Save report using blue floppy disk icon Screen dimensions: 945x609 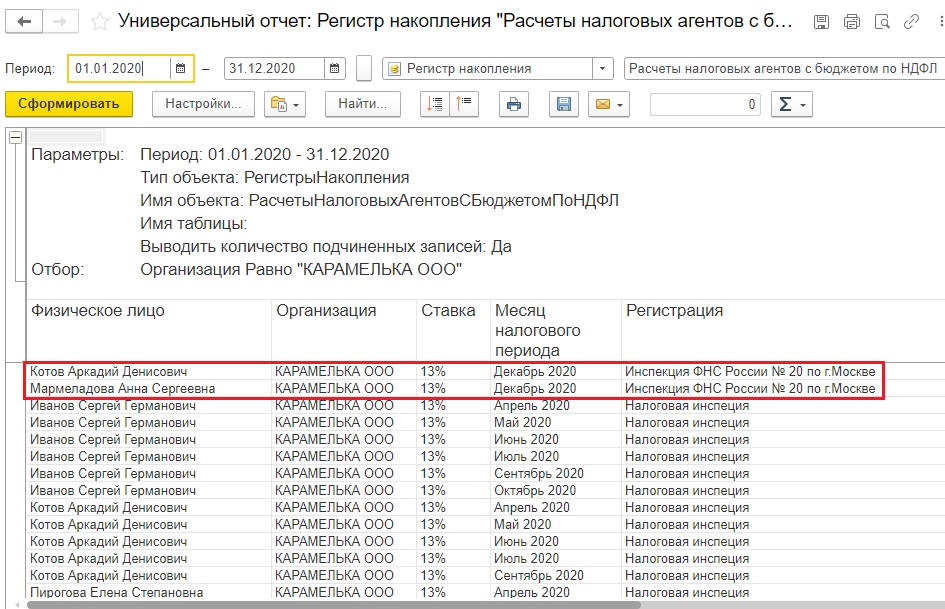click(x=564, y=104)
